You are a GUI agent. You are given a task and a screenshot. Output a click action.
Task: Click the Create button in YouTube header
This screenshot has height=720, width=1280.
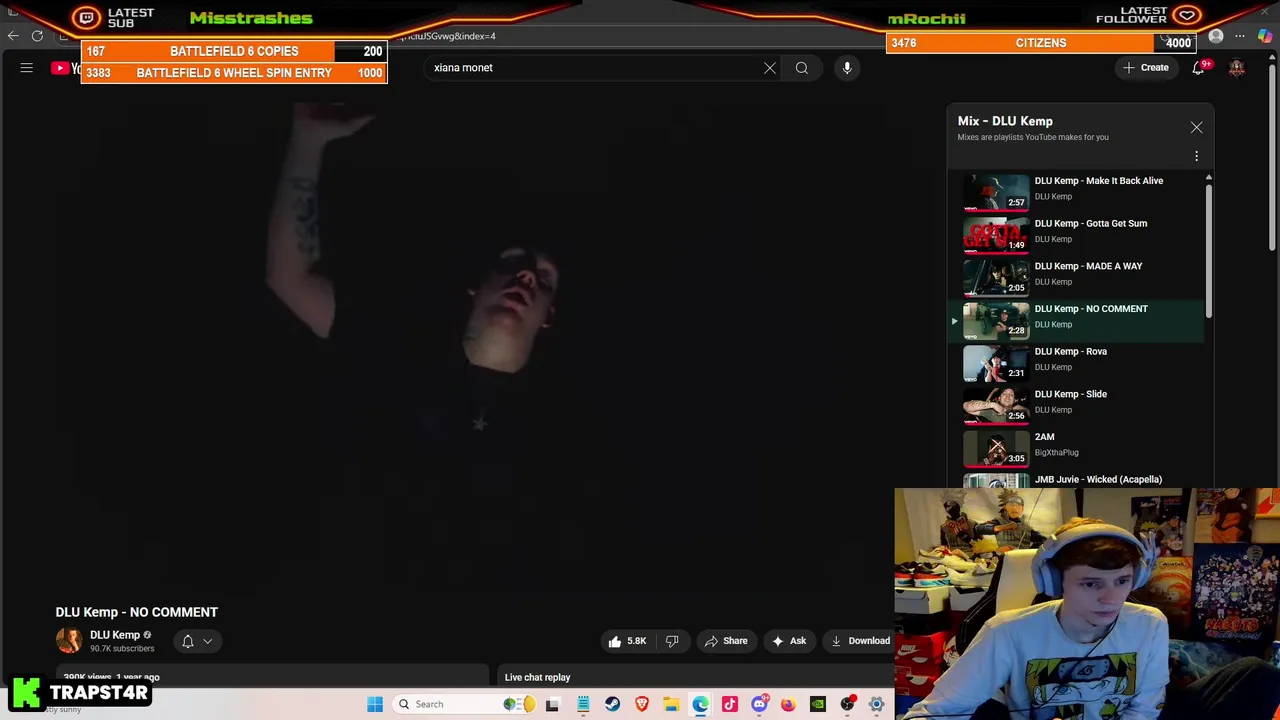[x=1146, y=68]
